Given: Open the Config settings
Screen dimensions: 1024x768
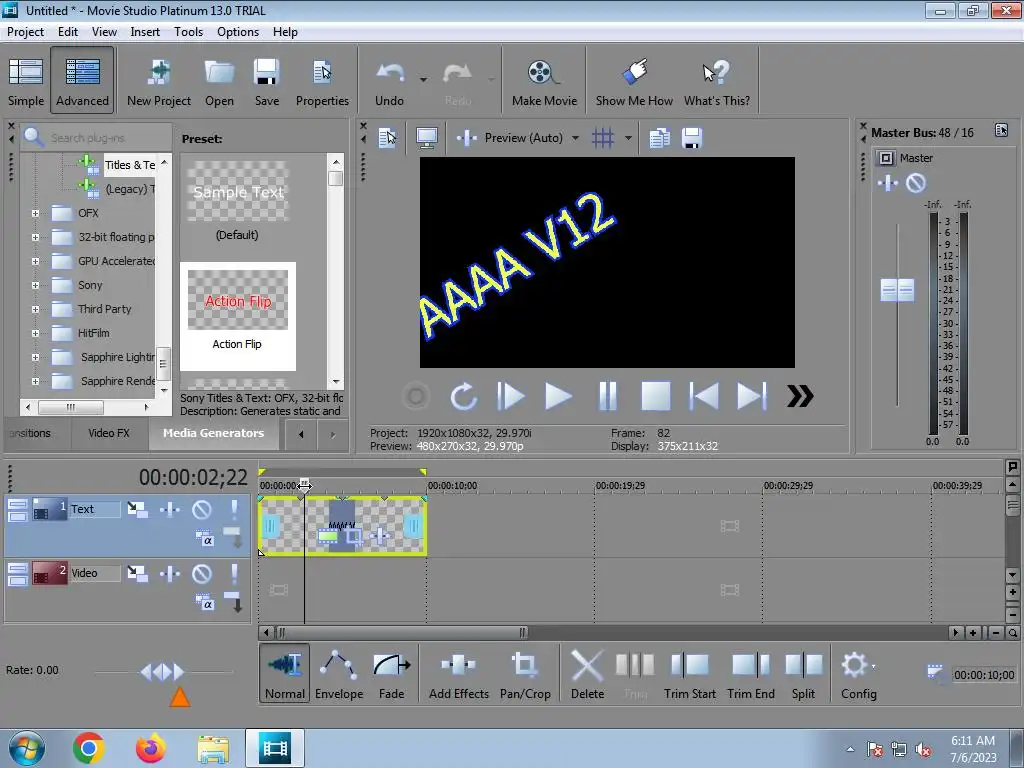Looking at the screenshot, I should [858, 673].
